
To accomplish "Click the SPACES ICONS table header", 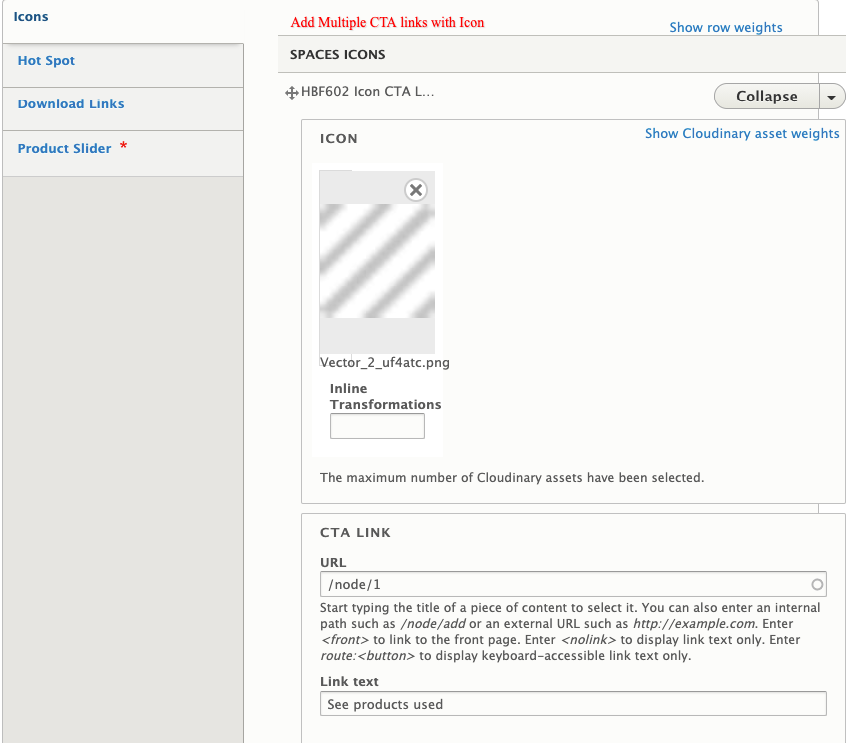I will pos(338,55).
